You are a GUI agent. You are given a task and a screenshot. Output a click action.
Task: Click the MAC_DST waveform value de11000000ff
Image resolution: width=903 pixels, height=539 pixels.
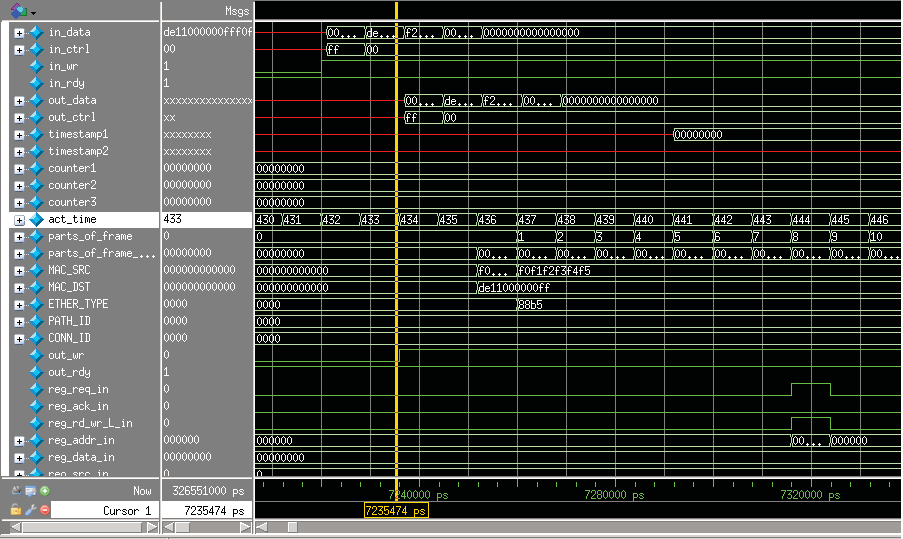tap(514, 288)
